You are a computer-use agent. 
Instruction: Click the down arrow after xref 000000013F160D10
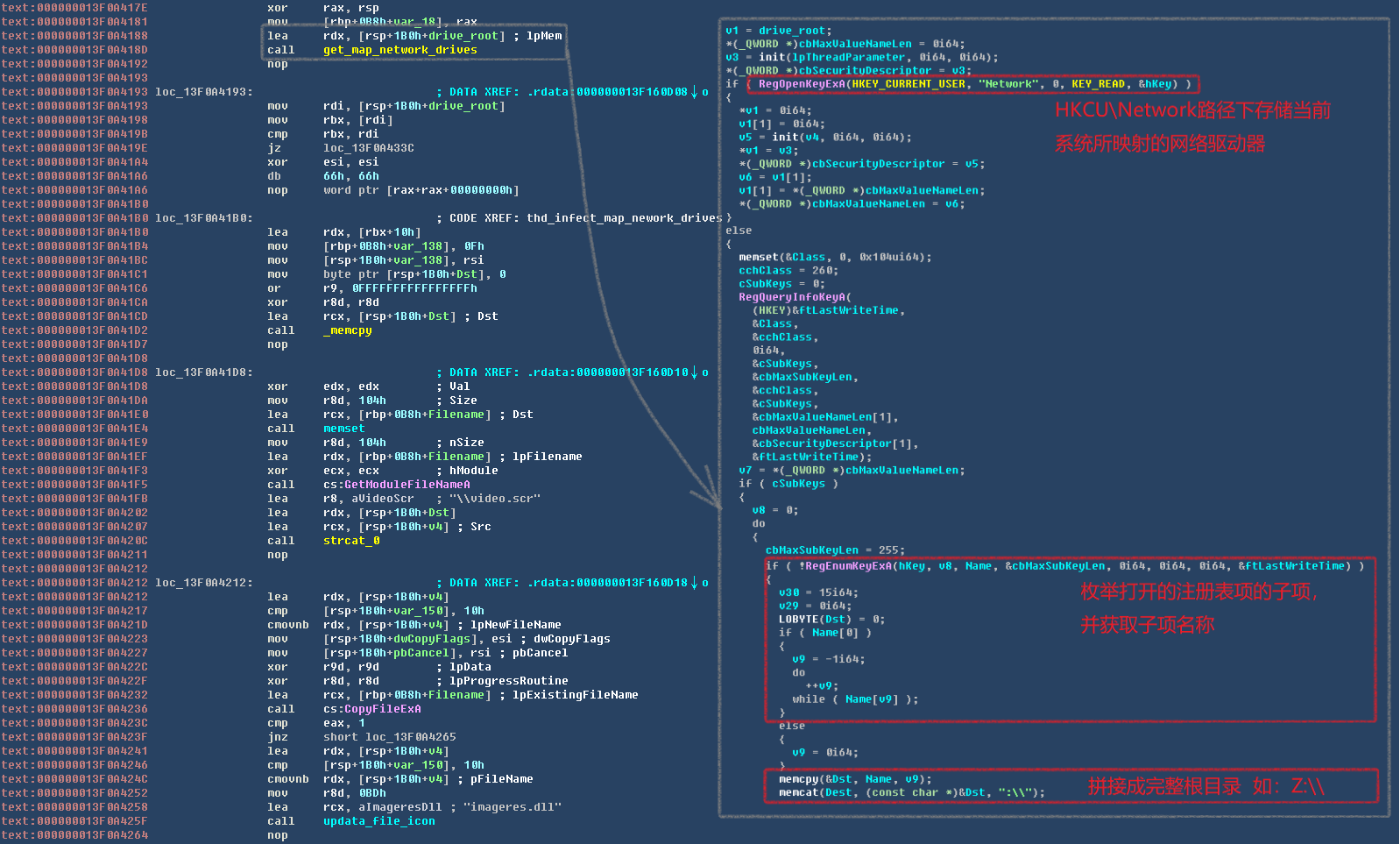coord(695,372)
